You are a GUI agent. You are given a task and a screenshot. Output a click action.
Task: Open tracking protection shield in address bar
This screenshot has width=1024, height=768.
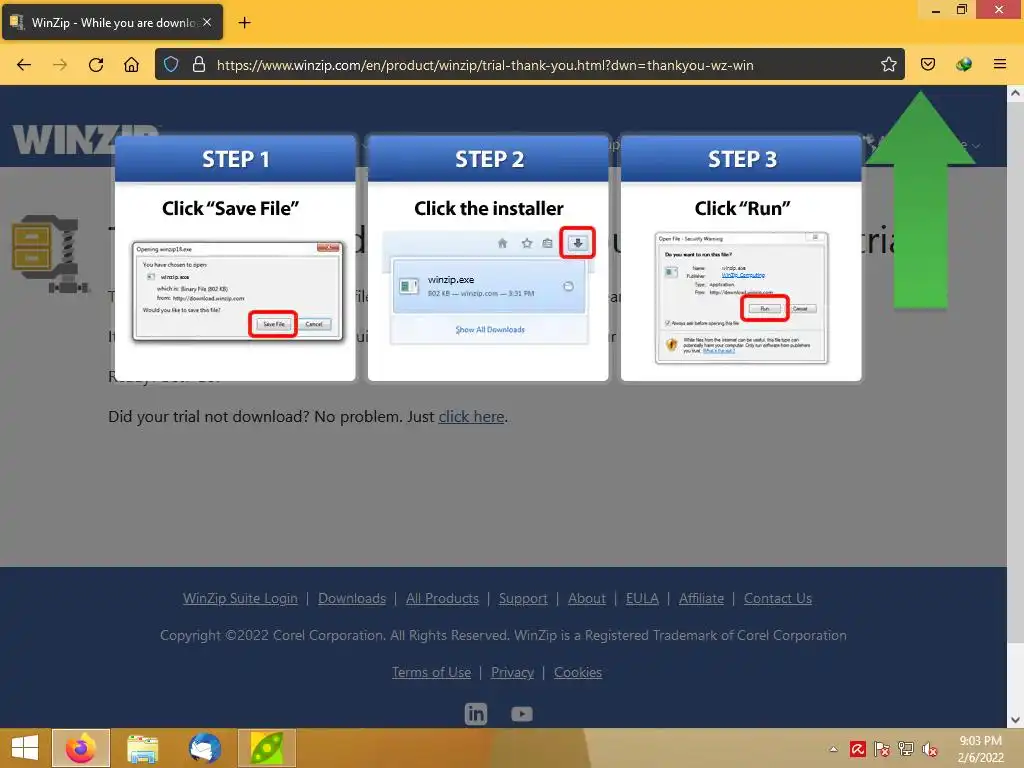171,65
